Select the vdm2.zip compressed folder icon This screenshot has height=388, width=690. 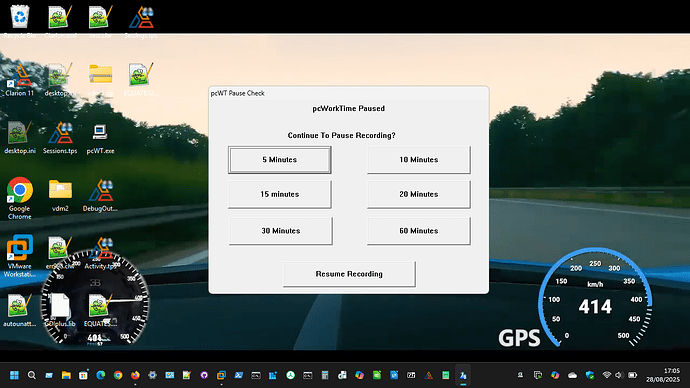coord(100,80)
